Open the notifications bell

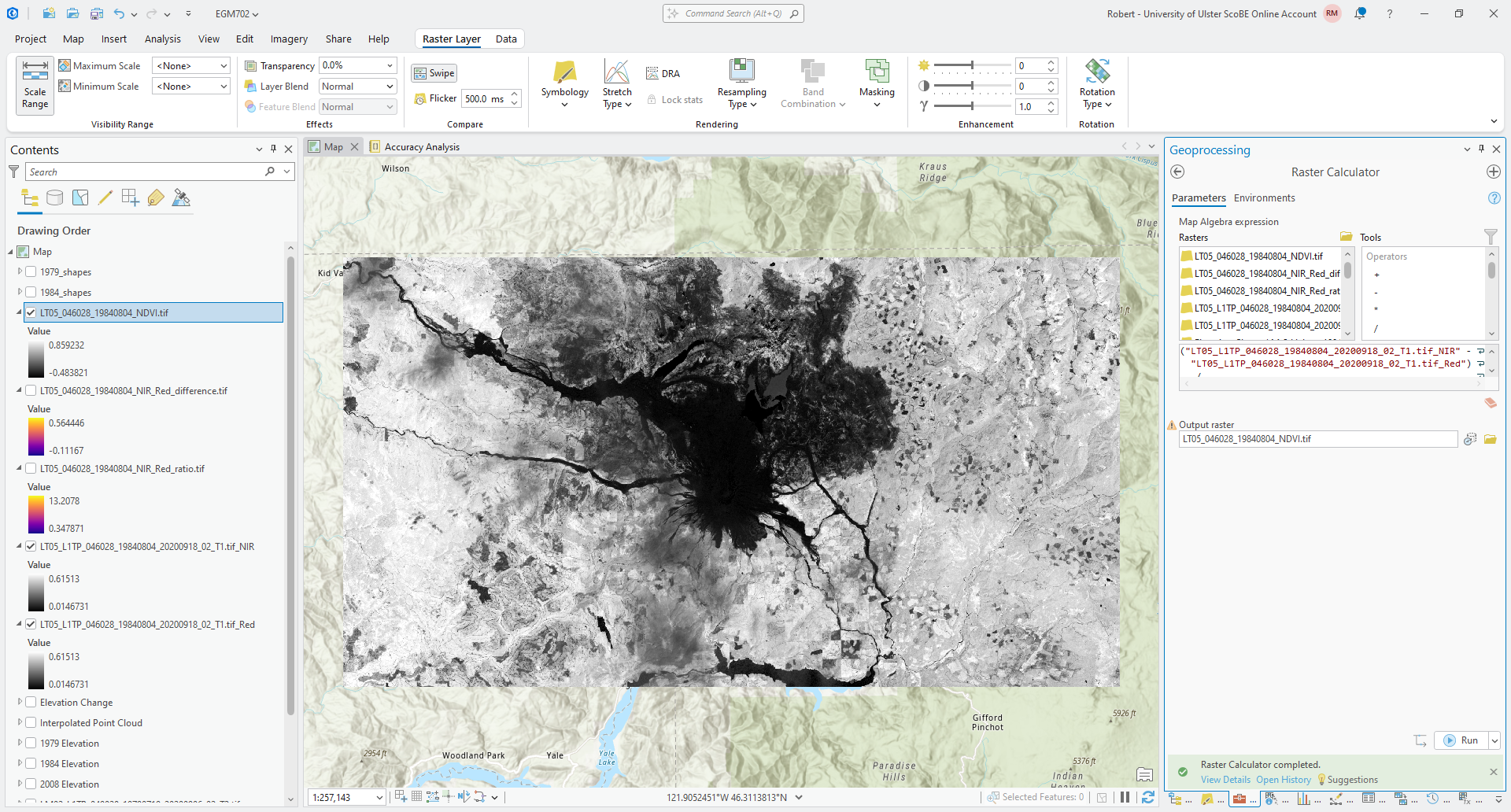(1360, 13)
